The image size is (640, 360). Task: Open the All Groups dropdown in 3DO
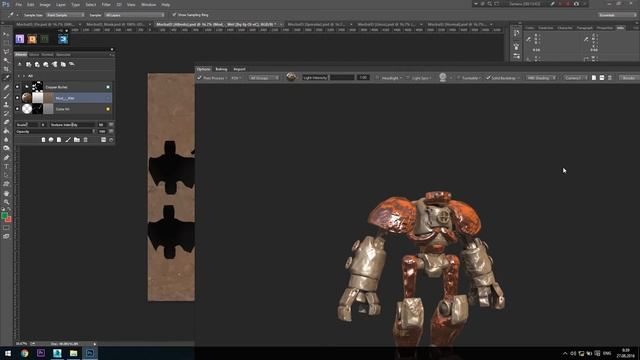(x=264, y=78)
